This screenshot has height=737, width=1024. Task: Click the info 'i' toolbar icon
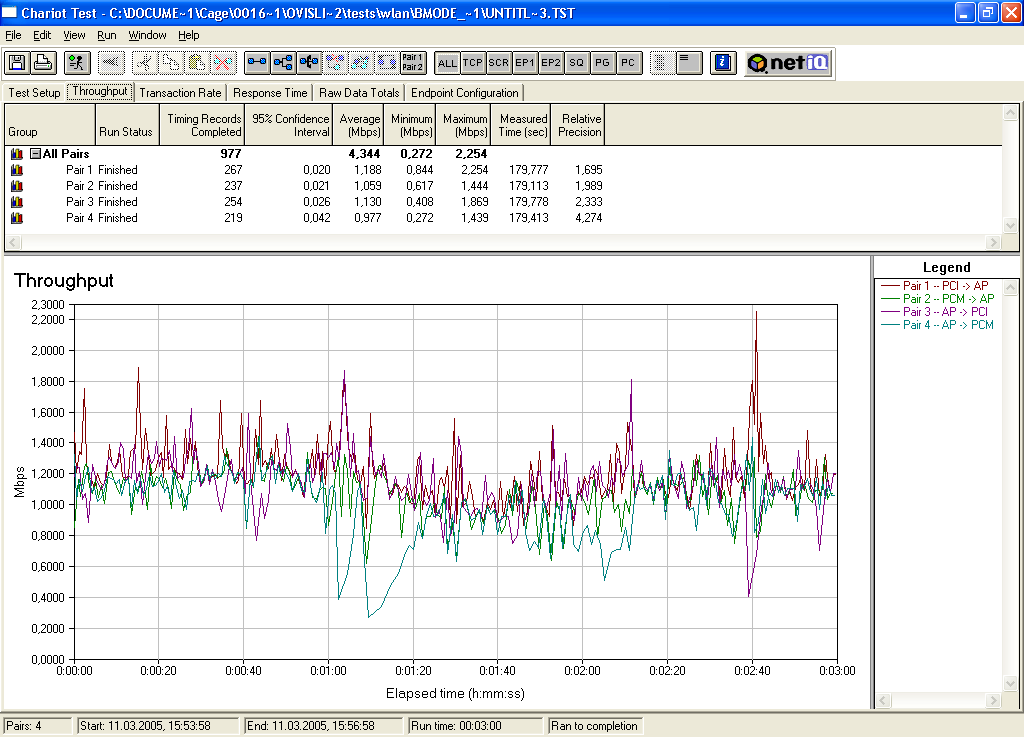tap(722, 63)
